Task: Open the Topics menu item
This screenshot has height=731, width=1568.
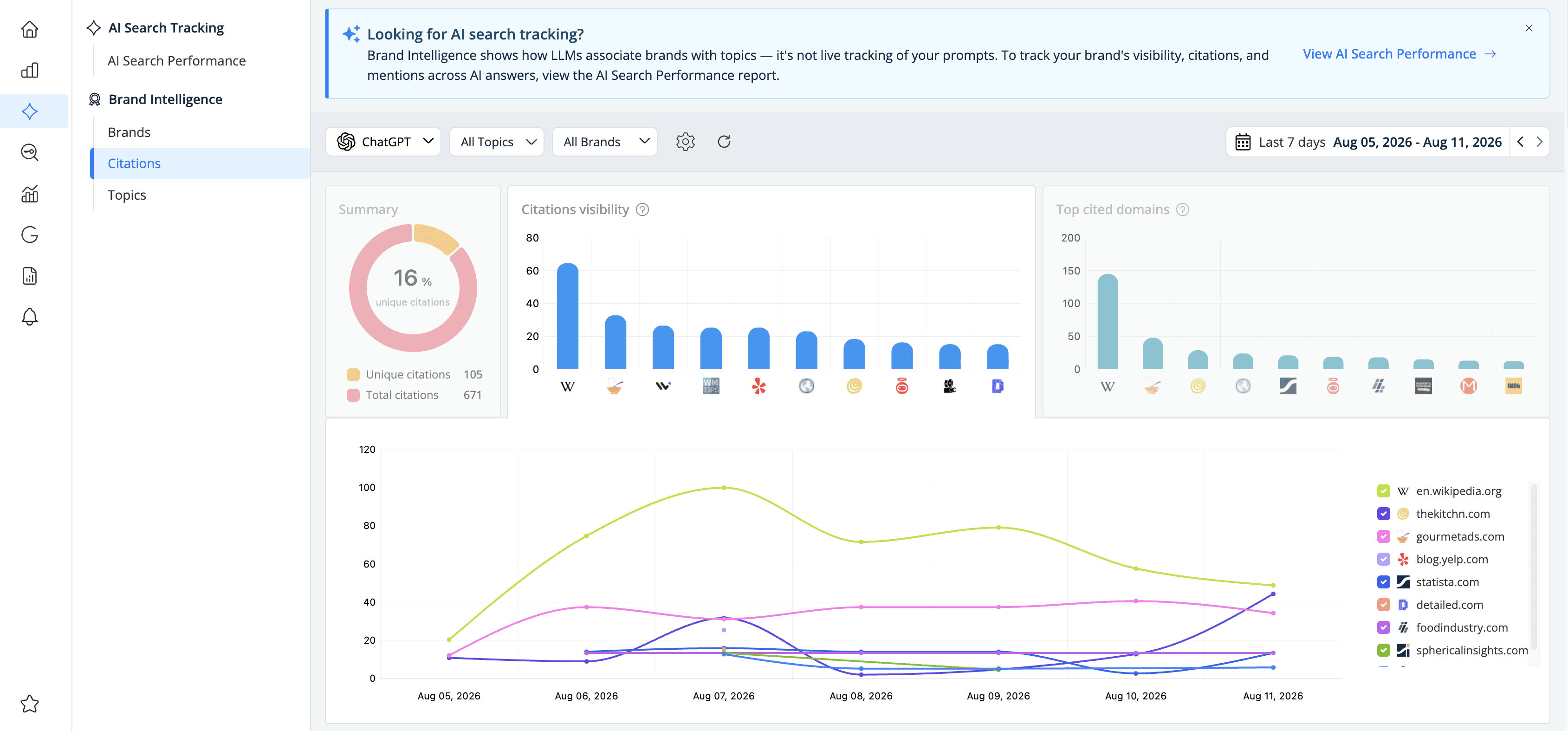Action: pos(127,195)
